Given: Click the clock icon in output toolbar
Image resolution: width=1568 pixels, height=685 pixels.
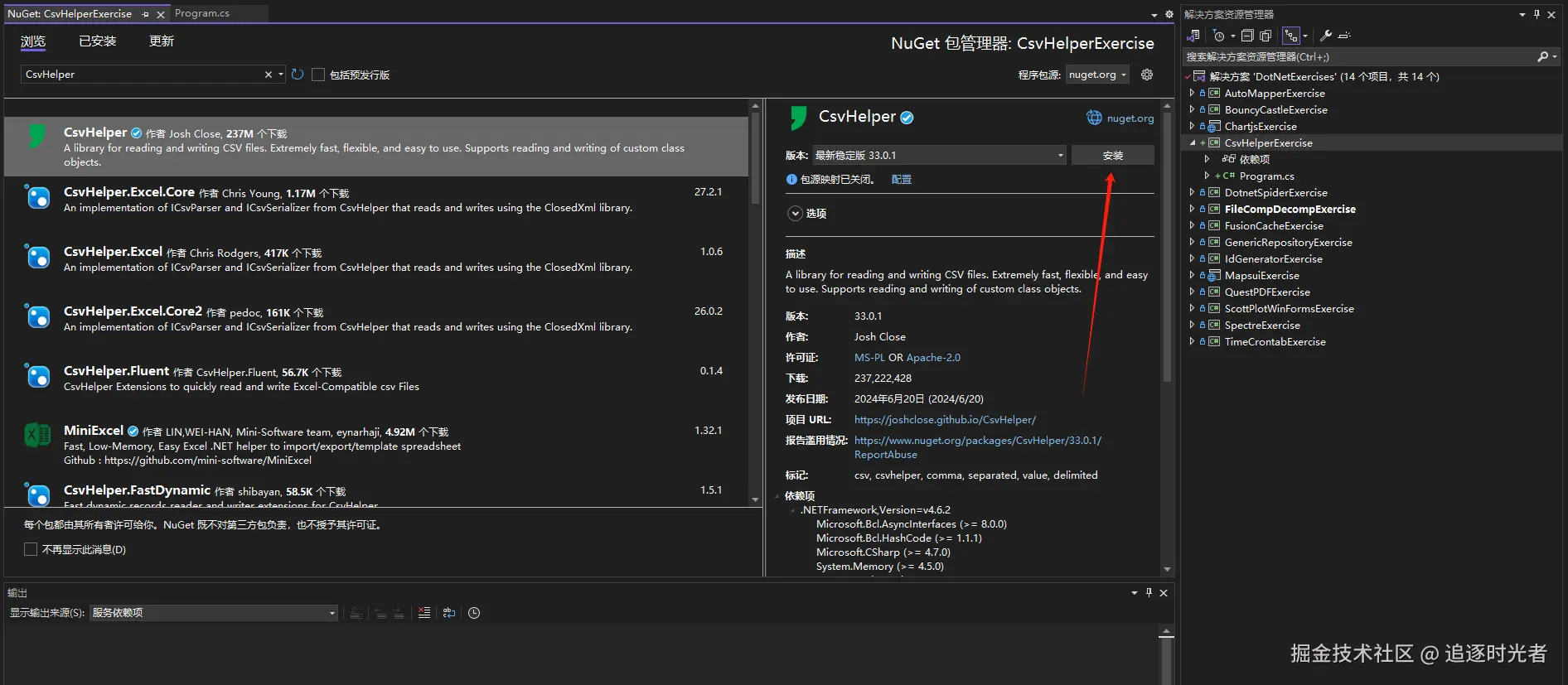Looking at the screenshot, I should pyautogui.click(x=474, y=613).
